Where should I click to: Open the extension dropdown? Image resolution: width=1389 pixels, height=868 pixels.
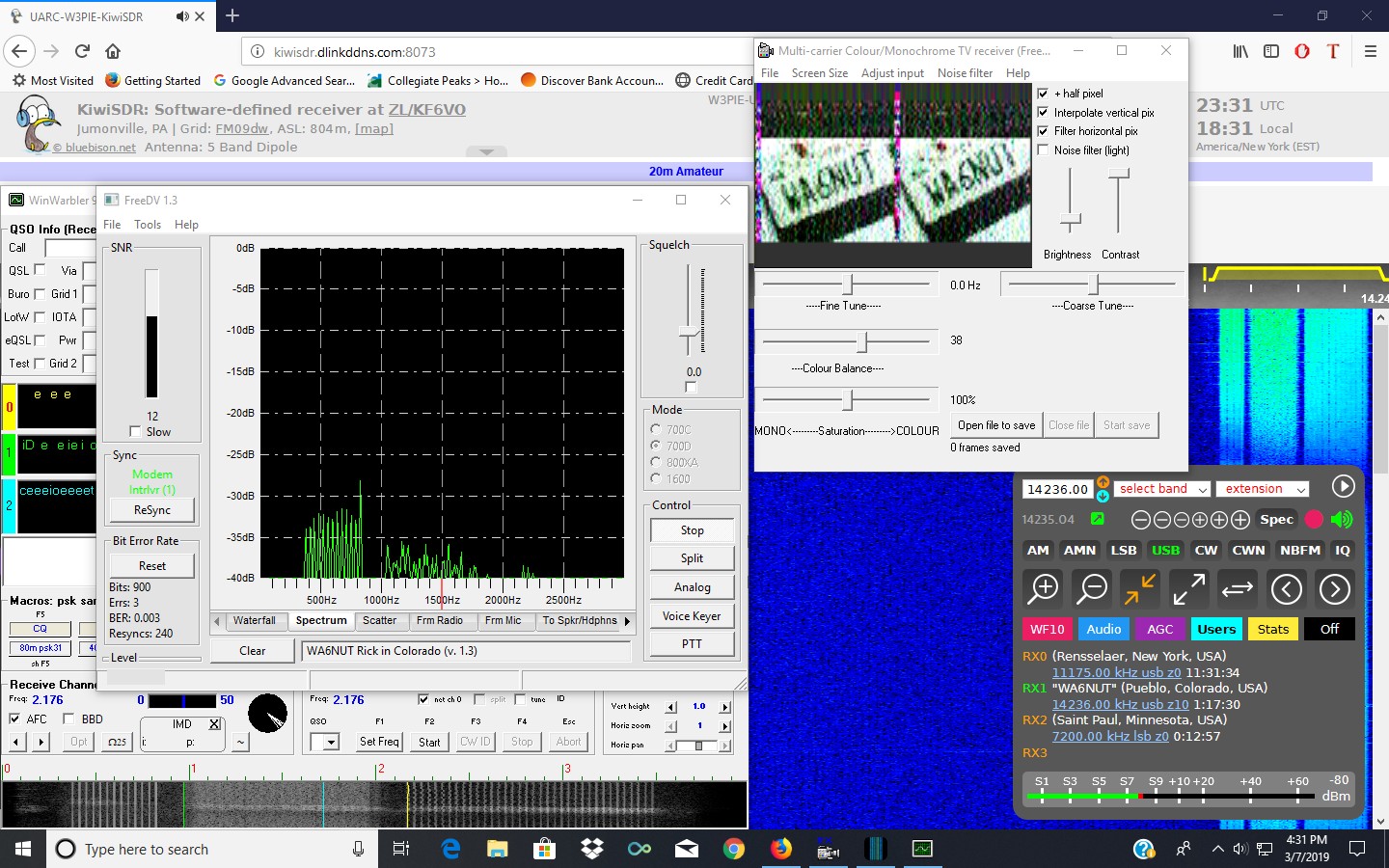pos(1262,489)
